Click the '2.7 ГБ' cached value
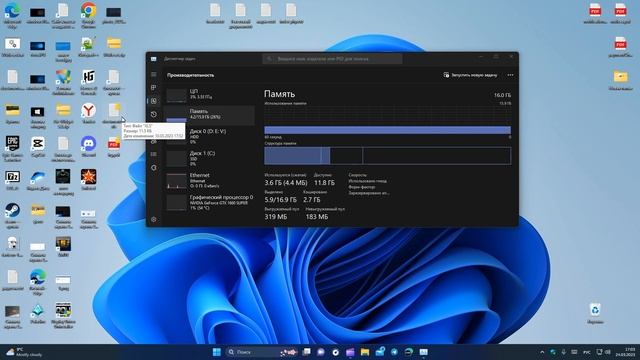640x360 pixels. [312, 200]
